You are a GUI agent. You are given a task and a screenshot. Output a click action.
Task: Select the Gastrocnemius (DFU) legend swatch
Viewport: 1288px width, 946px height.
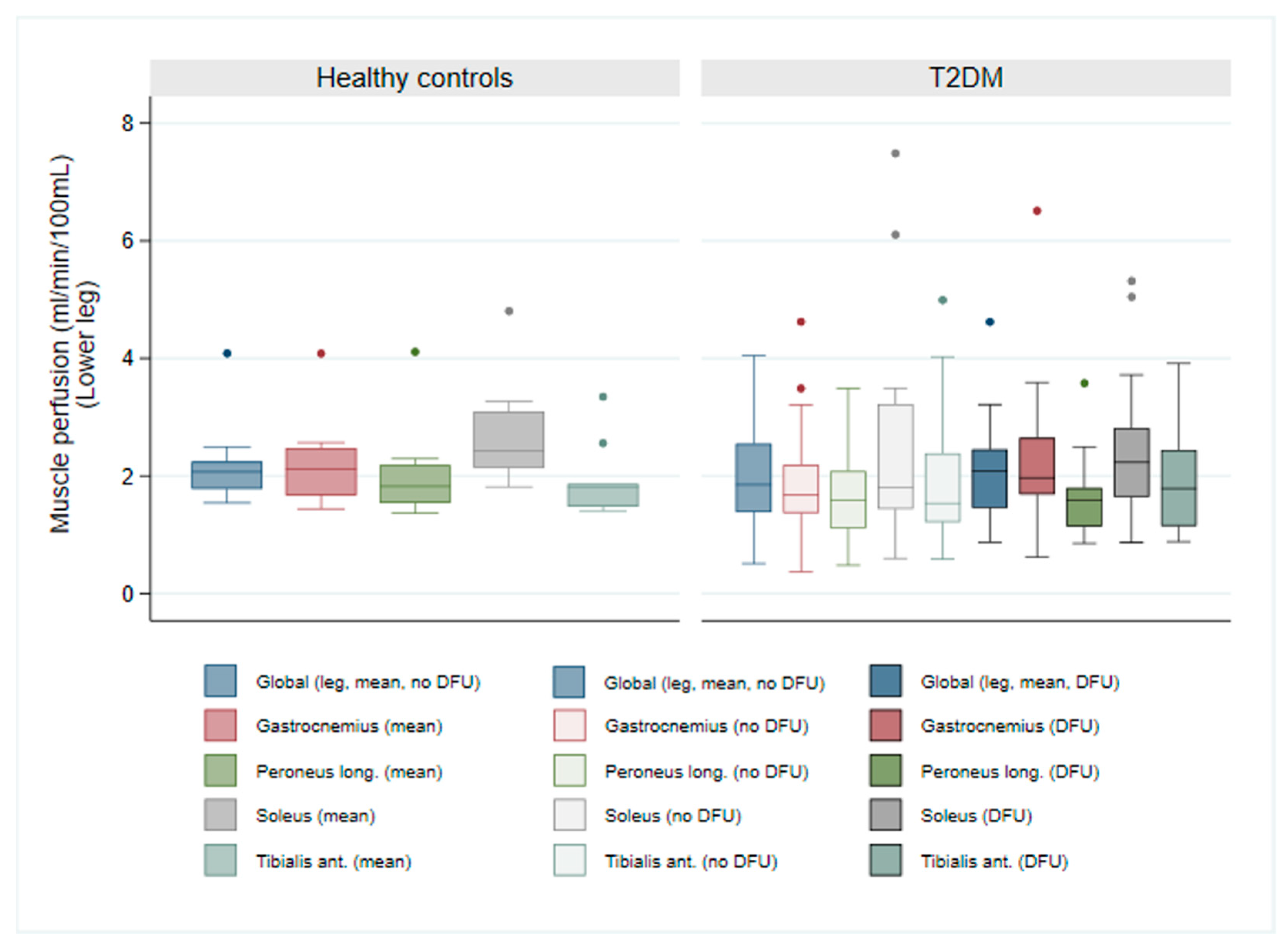click(885, 725)
